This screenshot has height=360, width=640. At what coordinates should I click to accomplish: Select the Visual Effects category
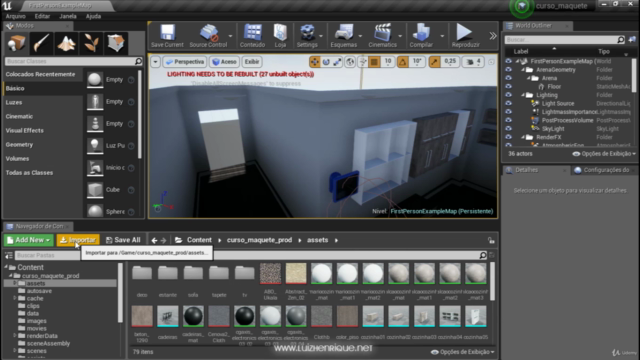point(24,131)
